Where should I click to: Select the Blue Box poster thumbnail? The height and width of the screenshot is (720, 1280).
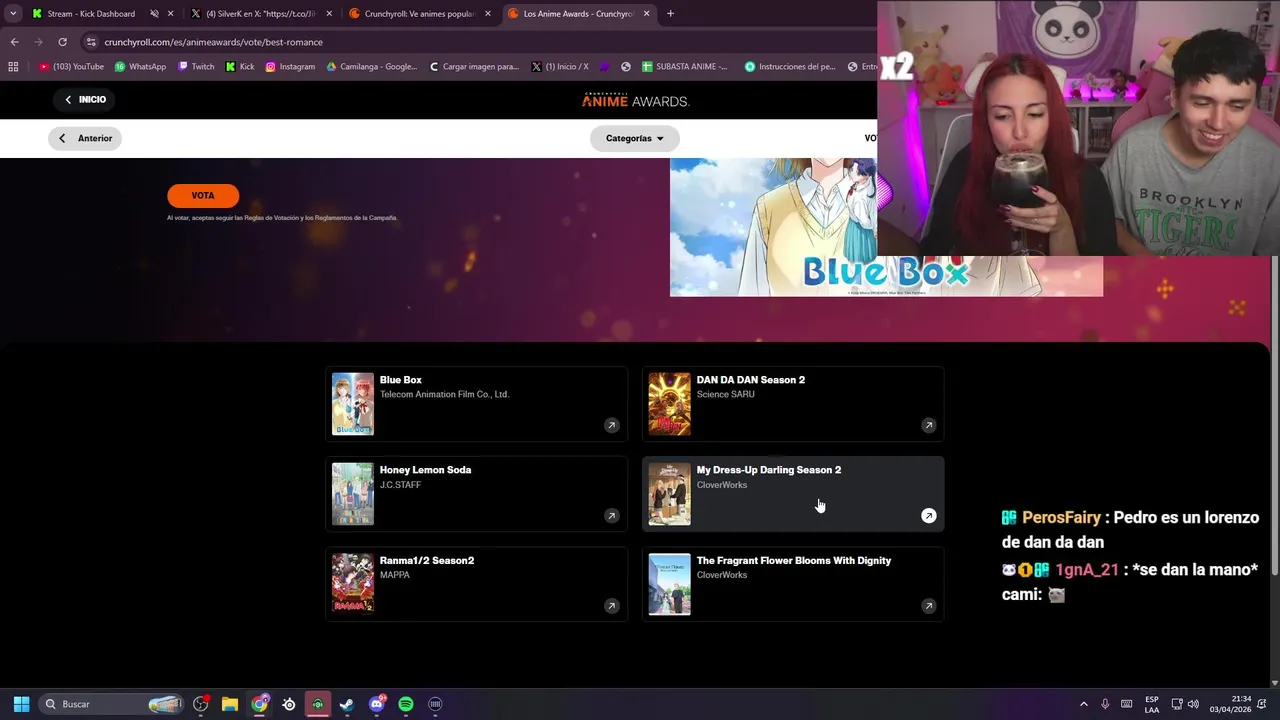pos(353,404)
